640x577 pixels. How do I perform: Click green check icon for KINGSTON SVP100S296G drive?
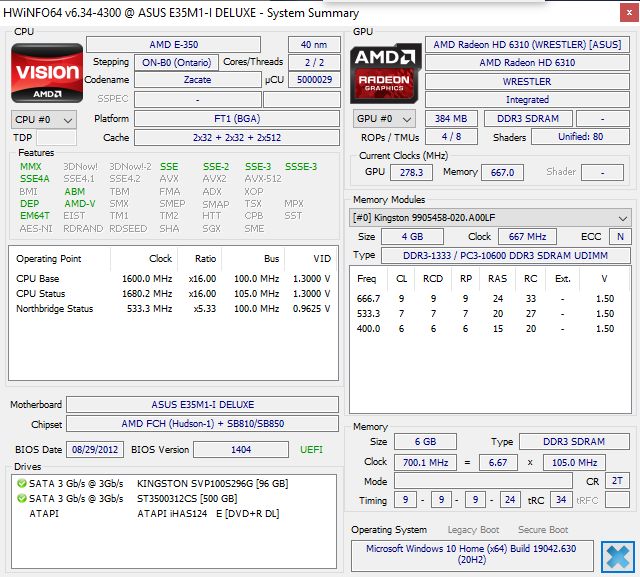point(21,484)
